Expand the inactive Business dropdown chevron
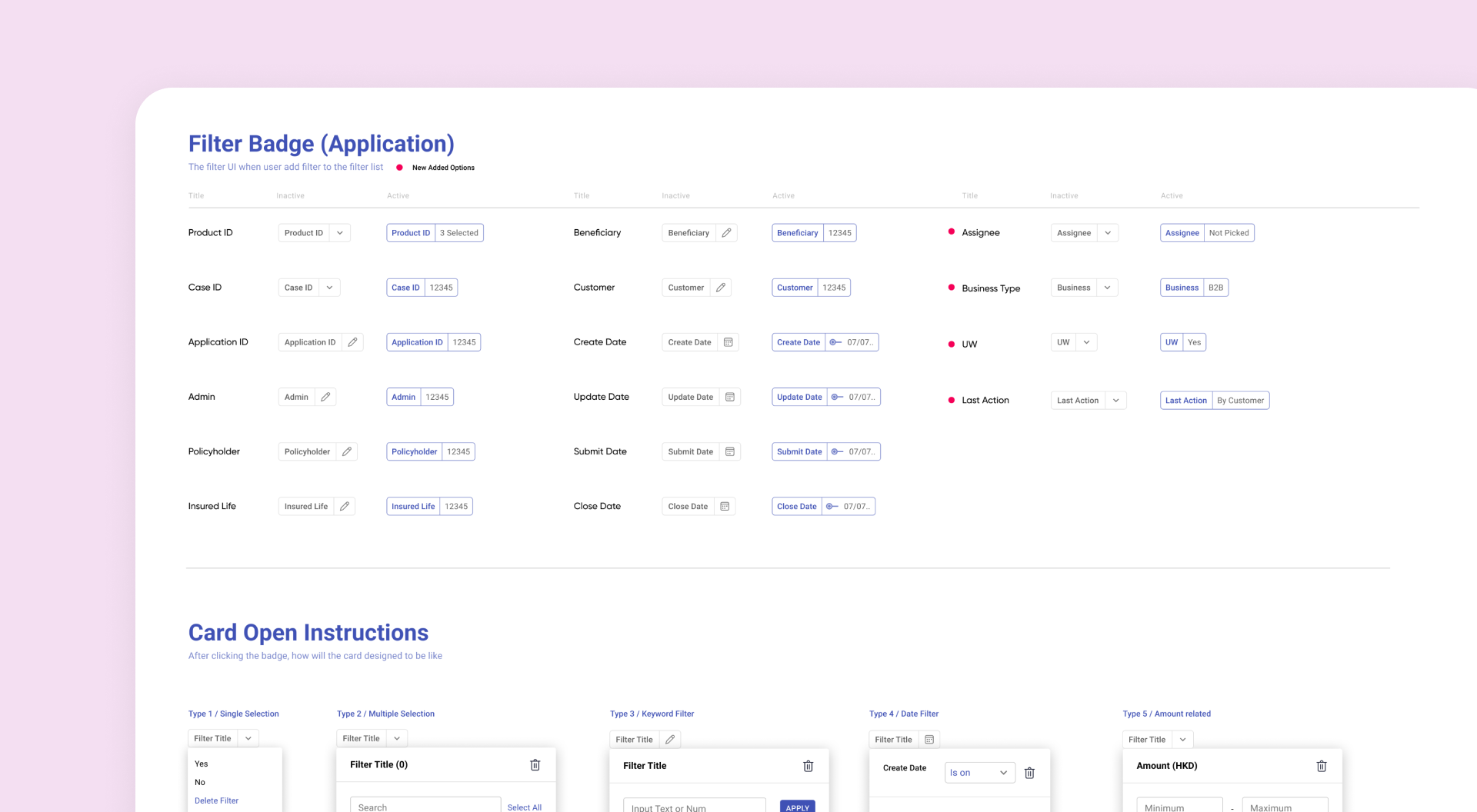The height and width of the screenshot is (812, 1477). 1107,287
